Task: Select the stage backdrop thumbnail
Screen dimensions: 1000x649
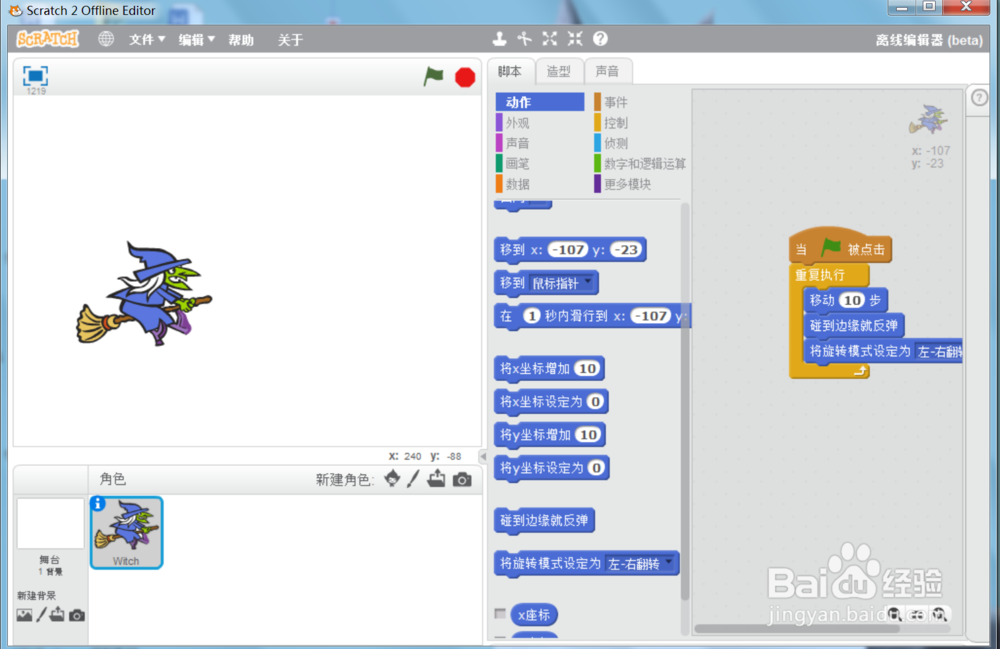Action: point(50,524)
